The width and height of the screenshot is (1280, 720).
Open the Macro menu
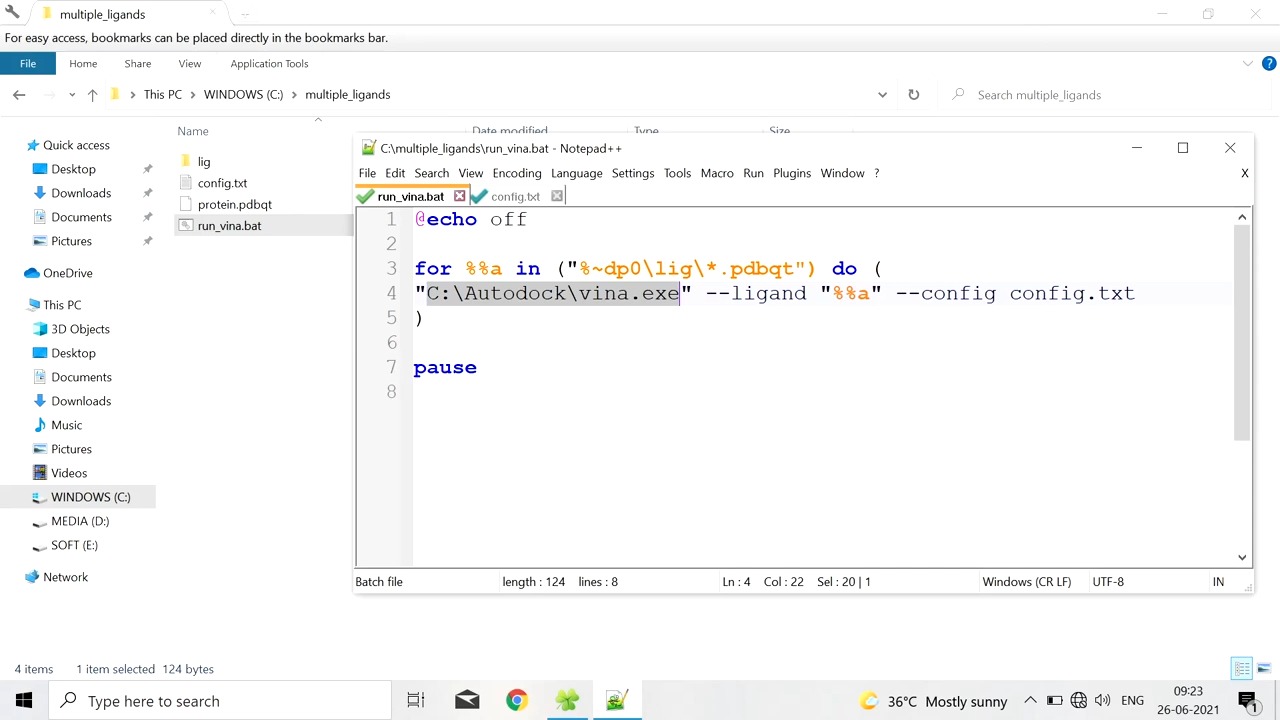[x=717, y=173]
